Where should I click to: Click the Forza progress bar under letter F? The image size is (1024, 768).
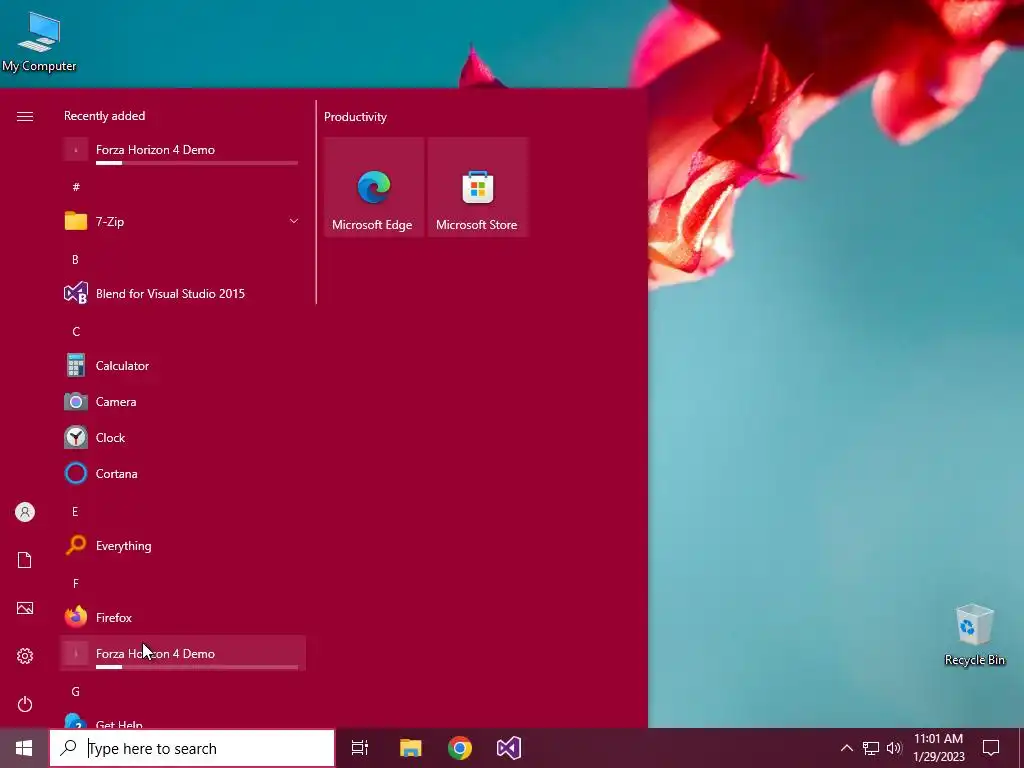click(x=197, y=667)
